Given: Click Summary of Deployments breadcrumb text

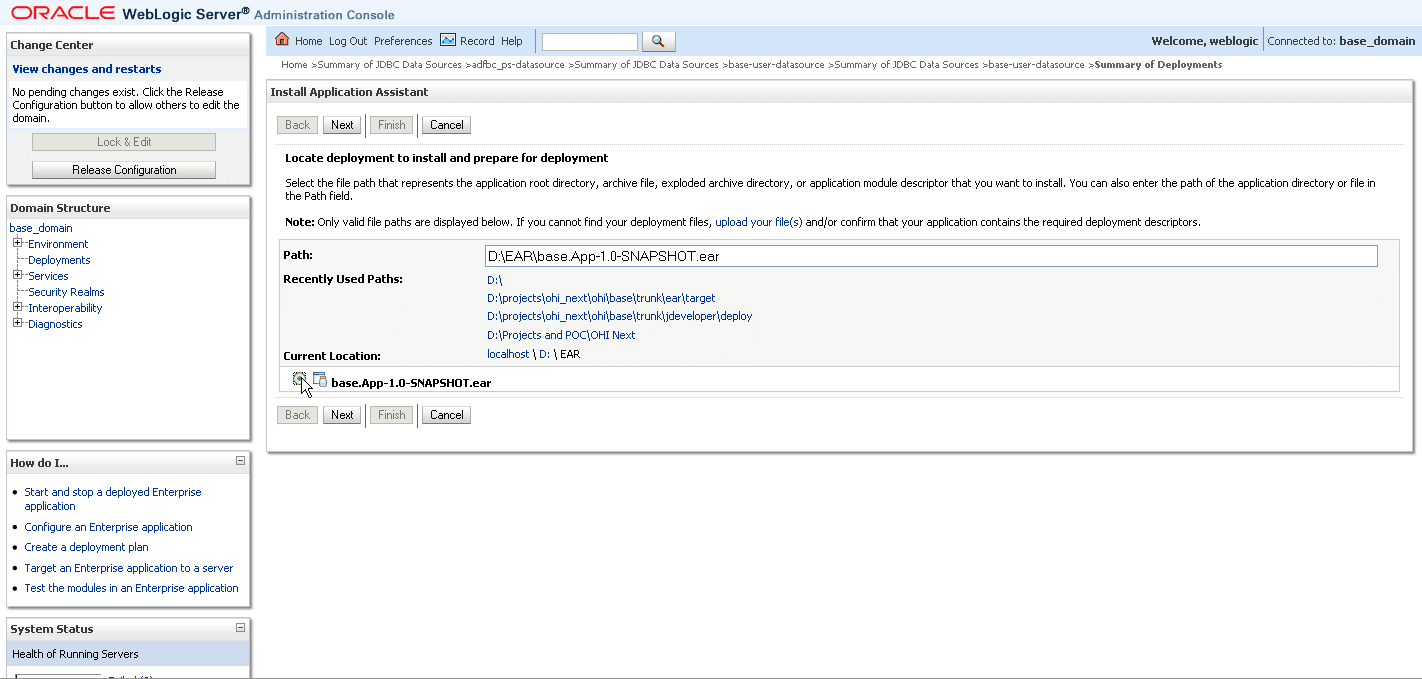Looking at the screenshot, I should tap(1158, 65).
